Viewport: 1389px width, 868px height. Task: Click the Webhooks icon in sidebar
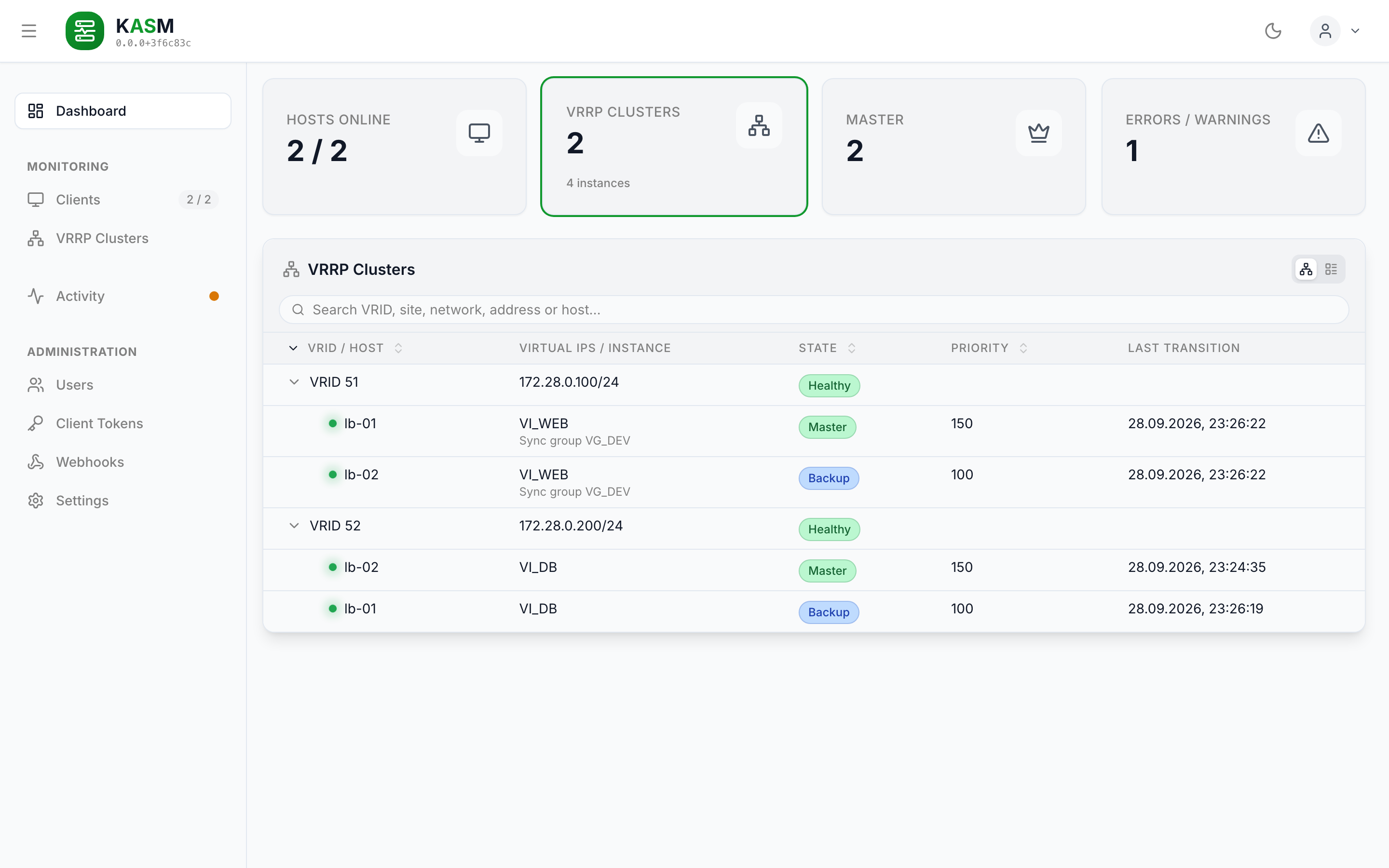tap(36, 462)
